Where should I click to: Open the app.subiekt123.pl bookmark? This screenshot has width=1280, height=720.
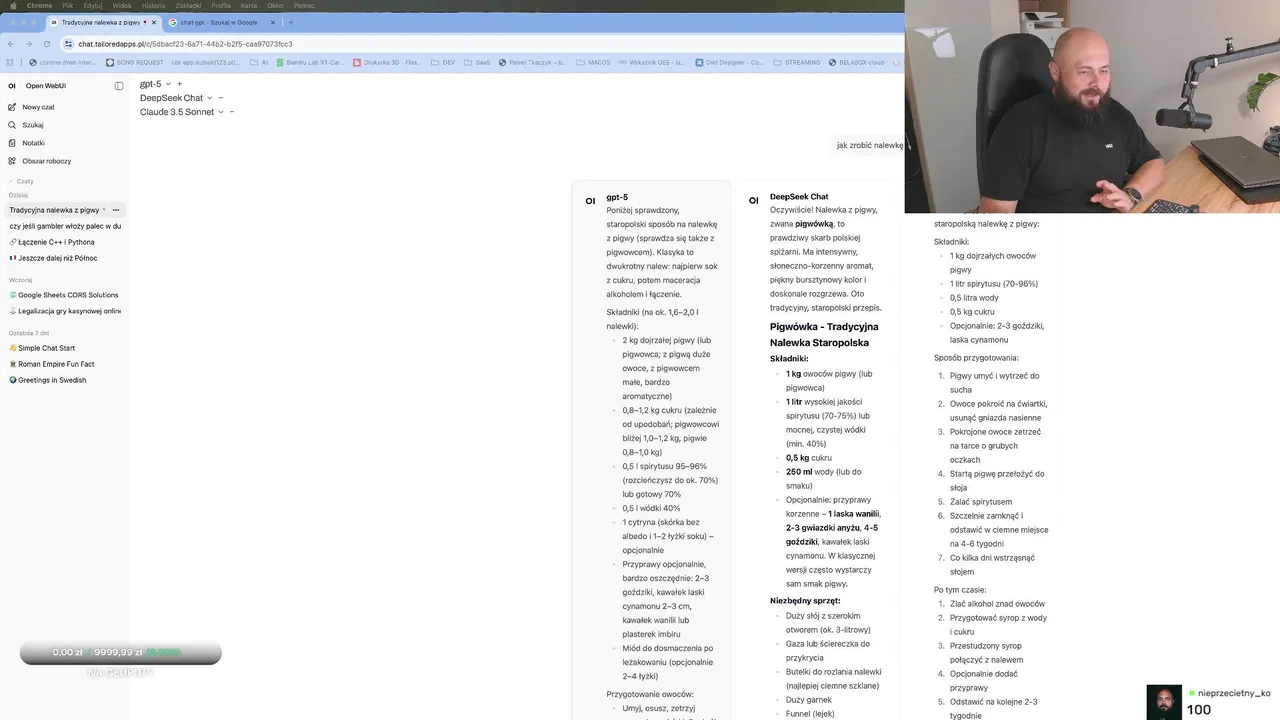(x=206, y=62)
